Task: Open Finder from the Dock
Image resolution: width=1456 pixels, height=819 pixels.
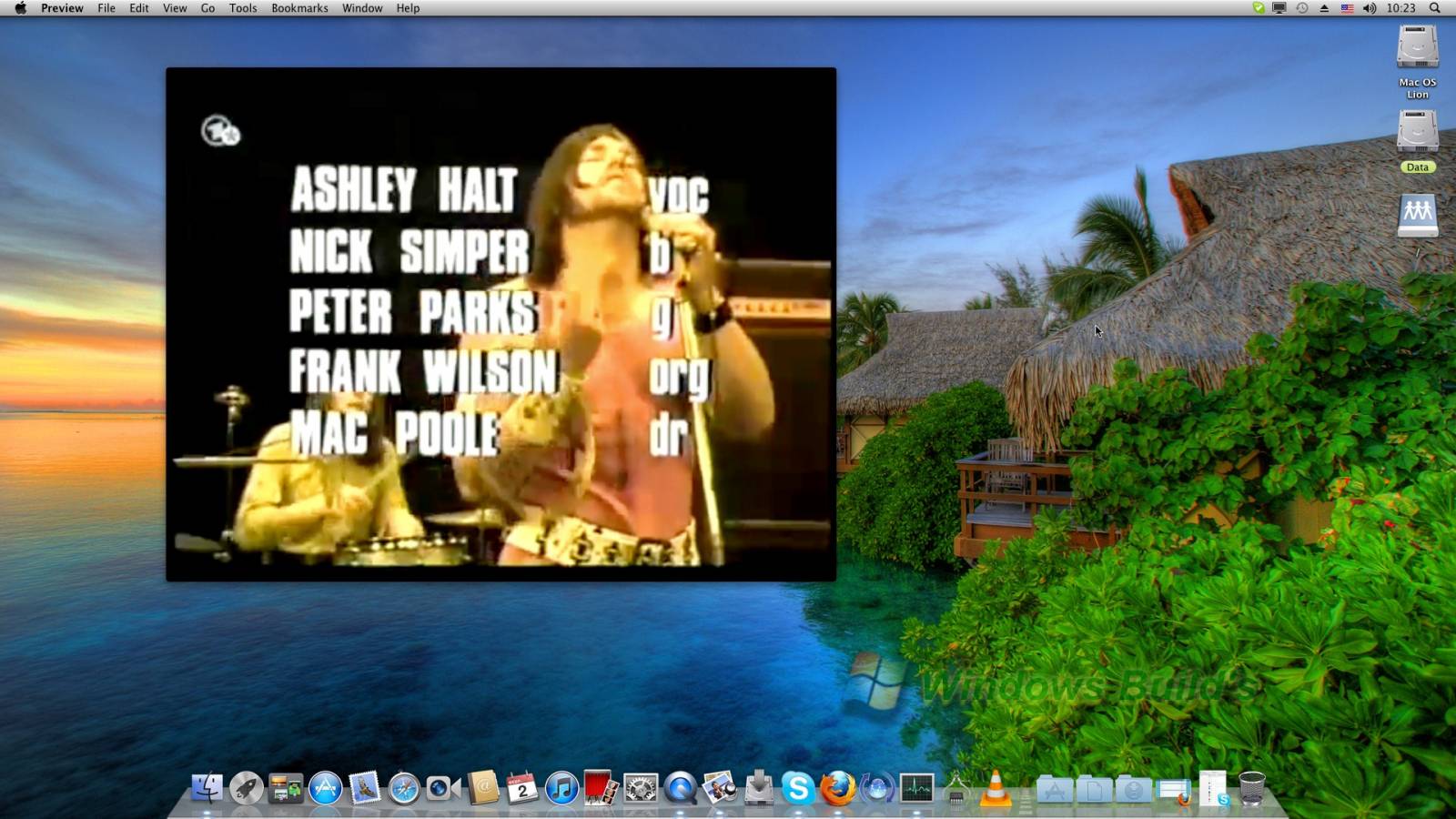Action: point(207,788)
